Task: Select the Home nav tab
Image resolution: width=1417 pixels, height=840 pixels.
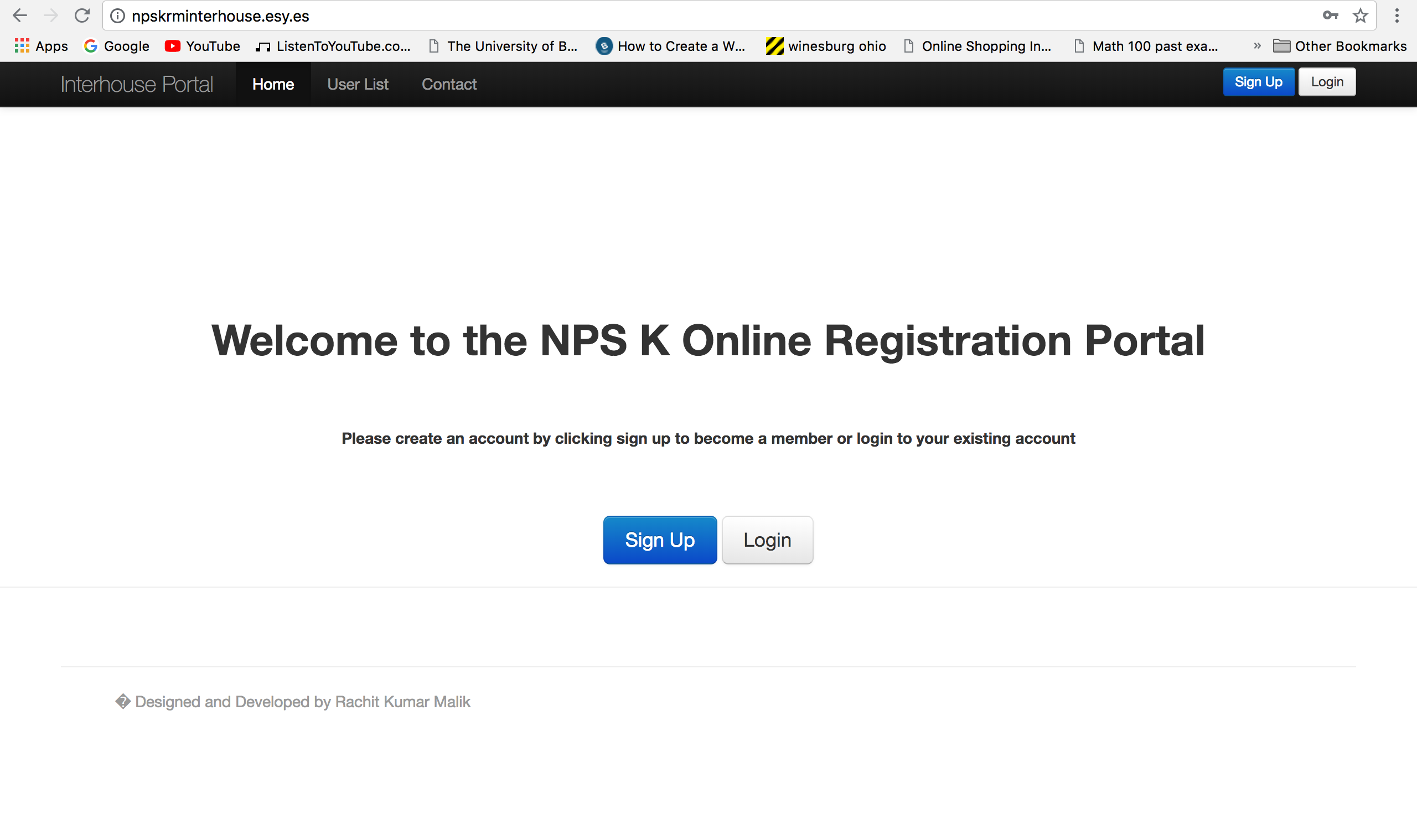Action: (273, 84)
